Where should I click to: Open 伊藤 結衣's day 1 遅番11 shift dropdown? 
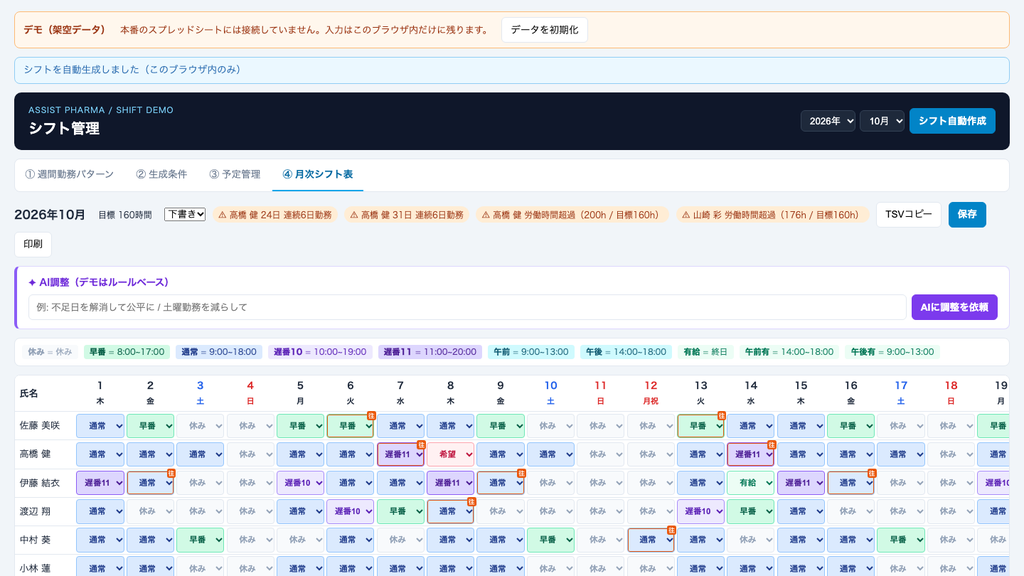pos(100,483)
